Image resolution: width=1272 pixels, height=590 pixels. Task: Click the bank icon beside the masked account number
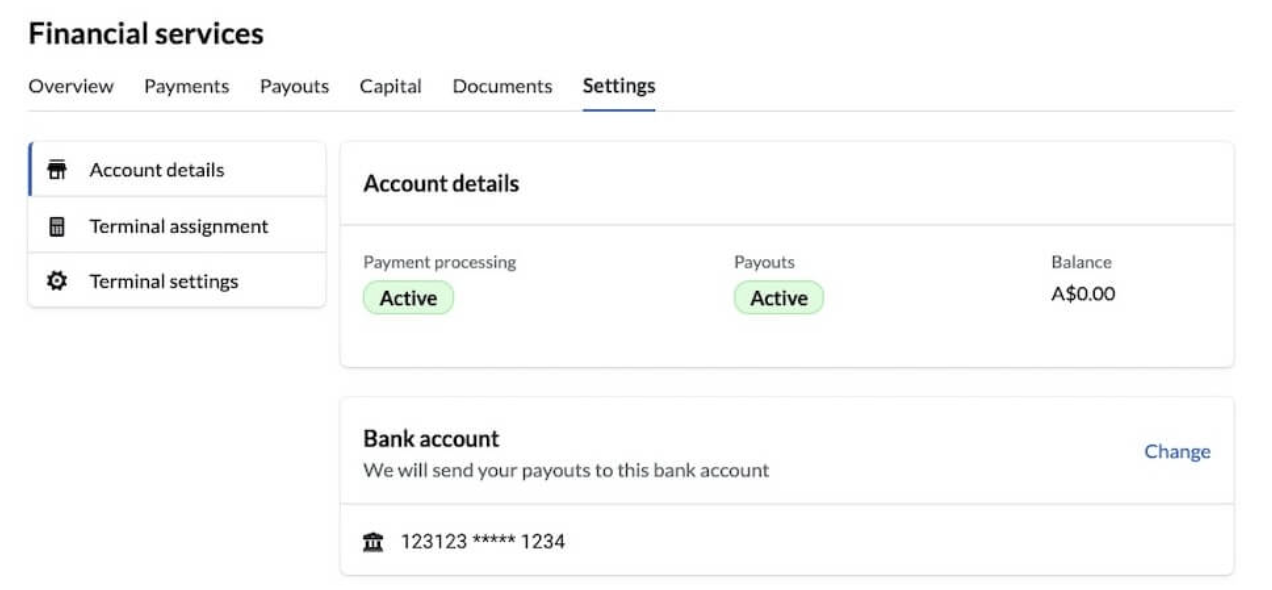click(373, 540)
